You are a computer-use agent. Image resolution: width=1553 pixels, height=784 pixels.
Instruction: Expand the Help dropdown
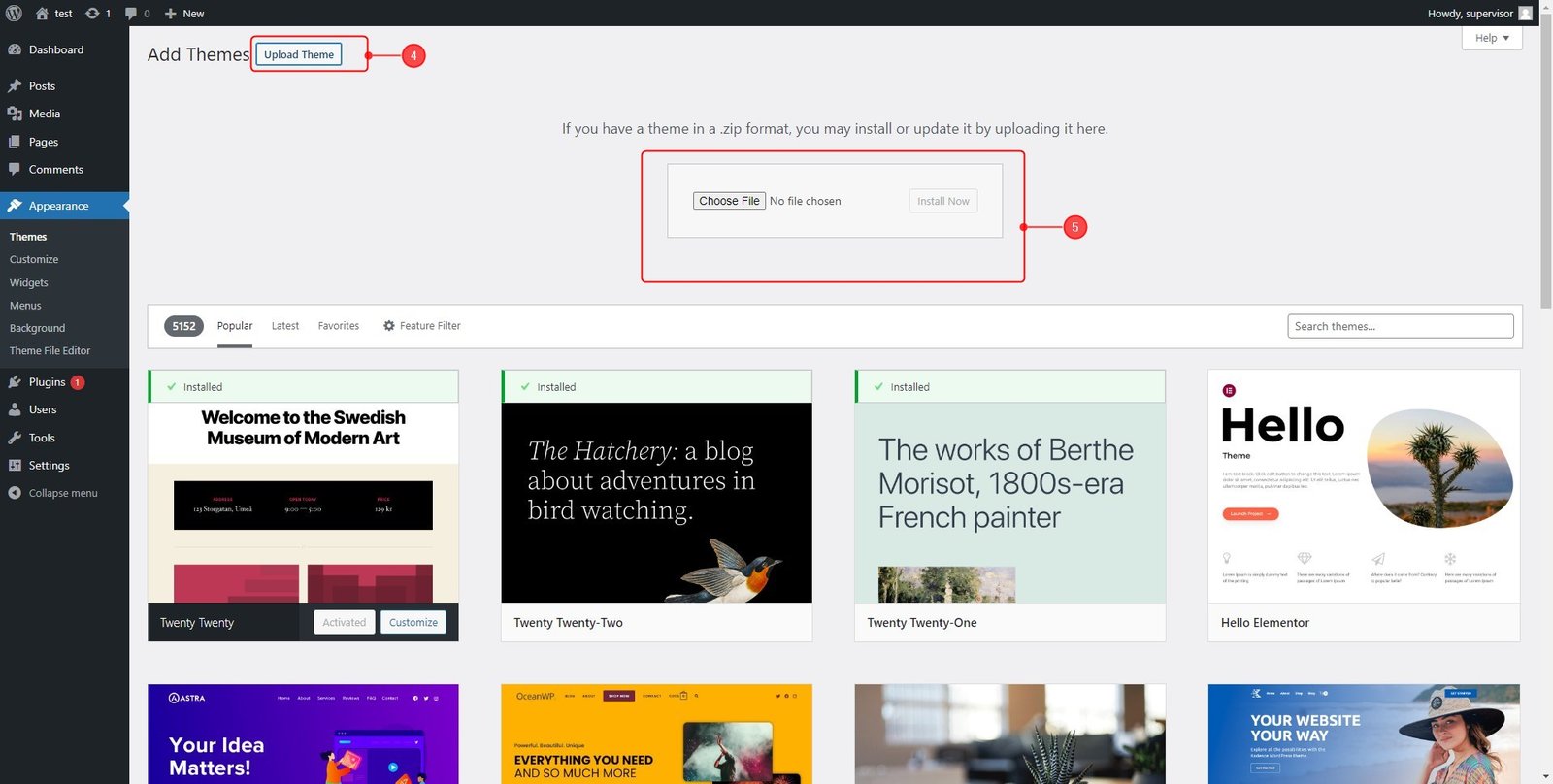(x=1492, y=38)
